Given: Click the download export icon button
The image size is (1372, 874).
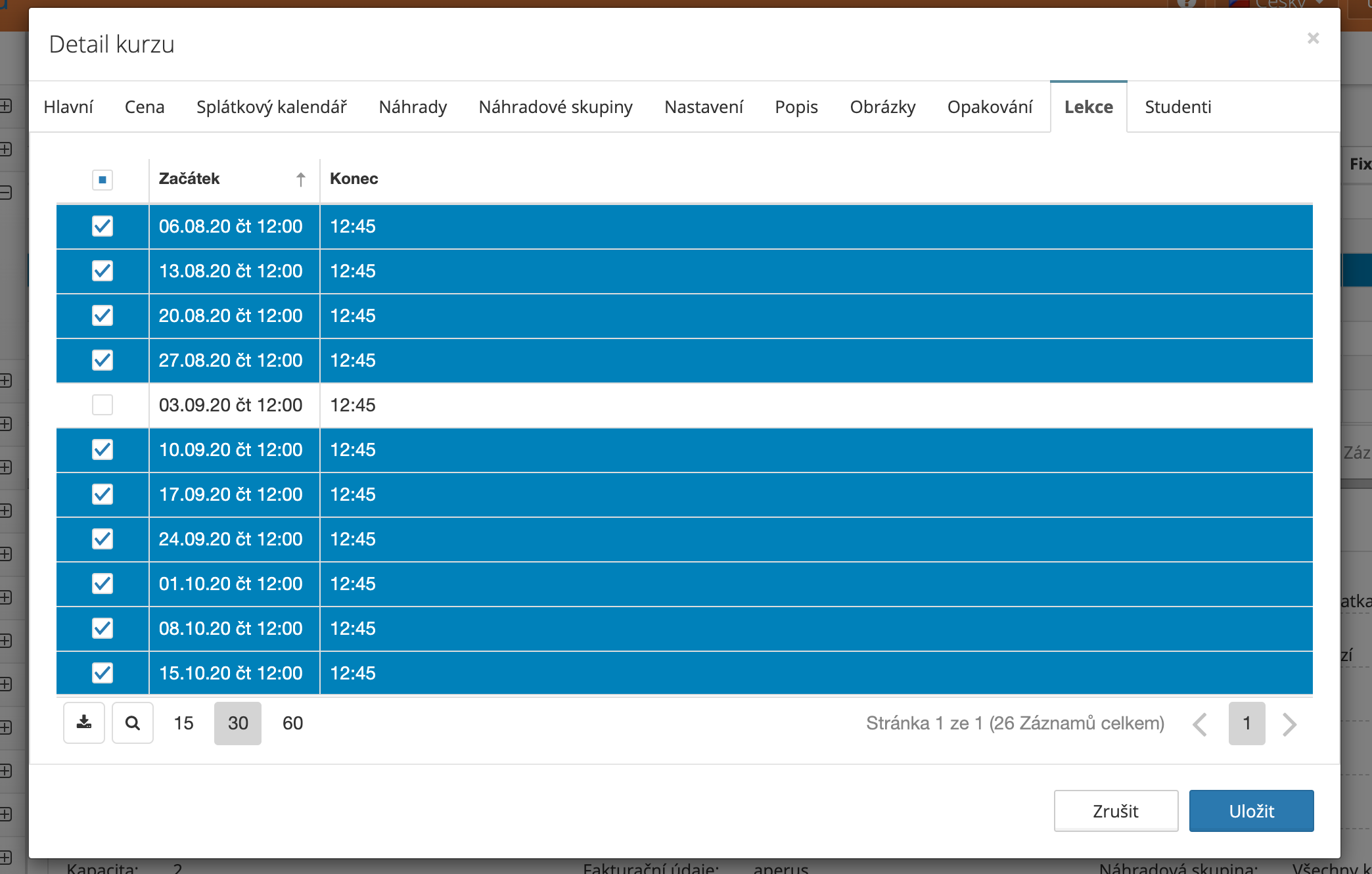Looking at the screenshot, I should [83, 723].
